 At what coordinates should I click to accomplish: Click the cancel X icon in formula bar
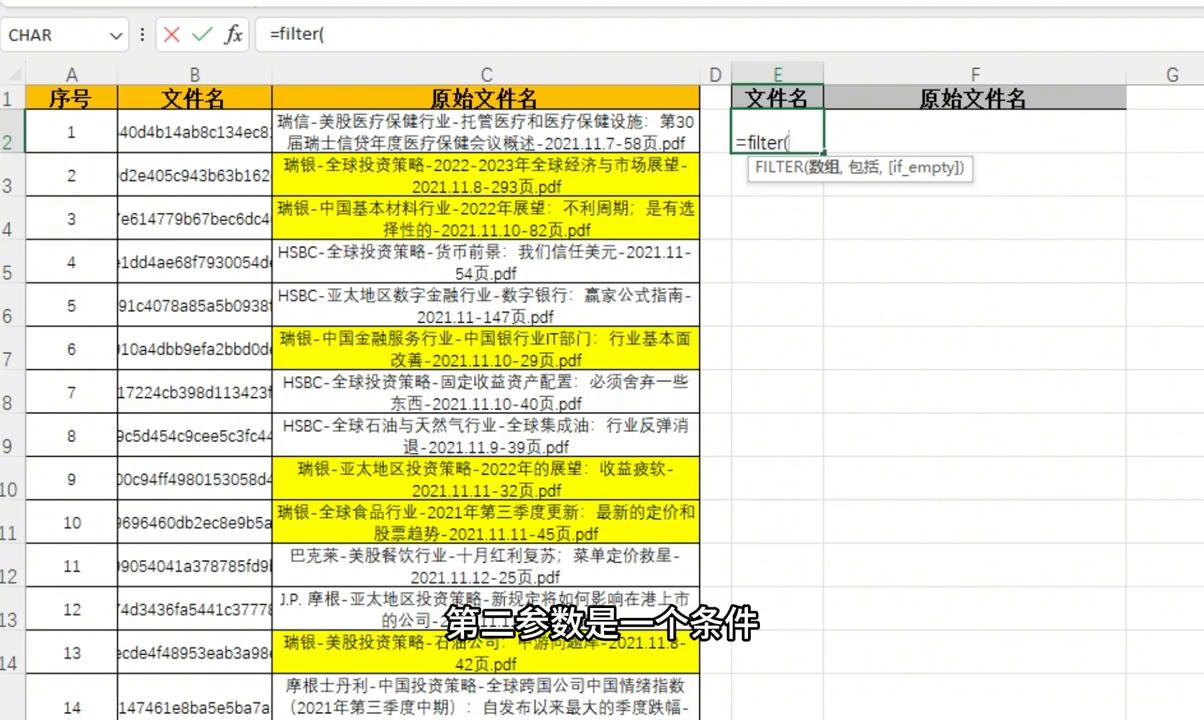[x=172, y=35]
